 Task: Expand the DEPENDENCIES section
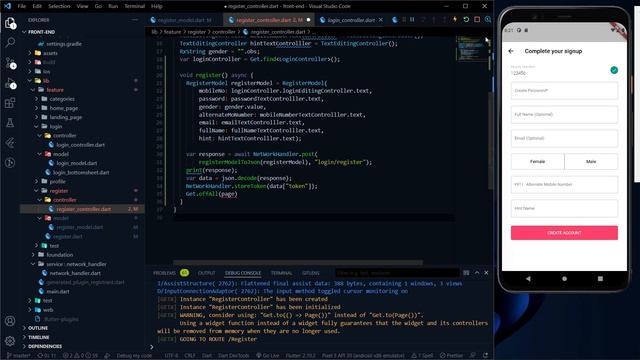45,347
